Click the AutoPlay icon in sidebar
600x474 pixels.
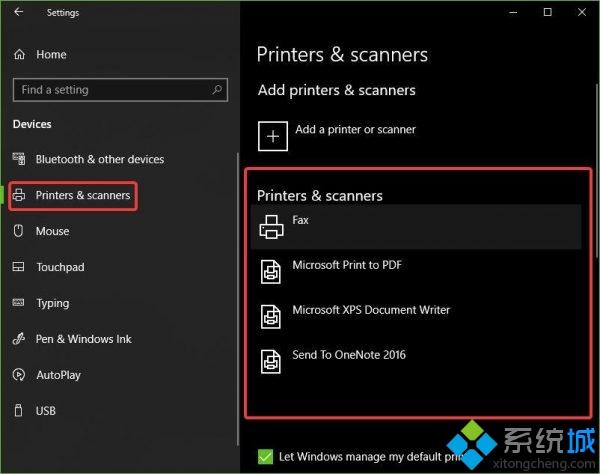coord(19,375)
